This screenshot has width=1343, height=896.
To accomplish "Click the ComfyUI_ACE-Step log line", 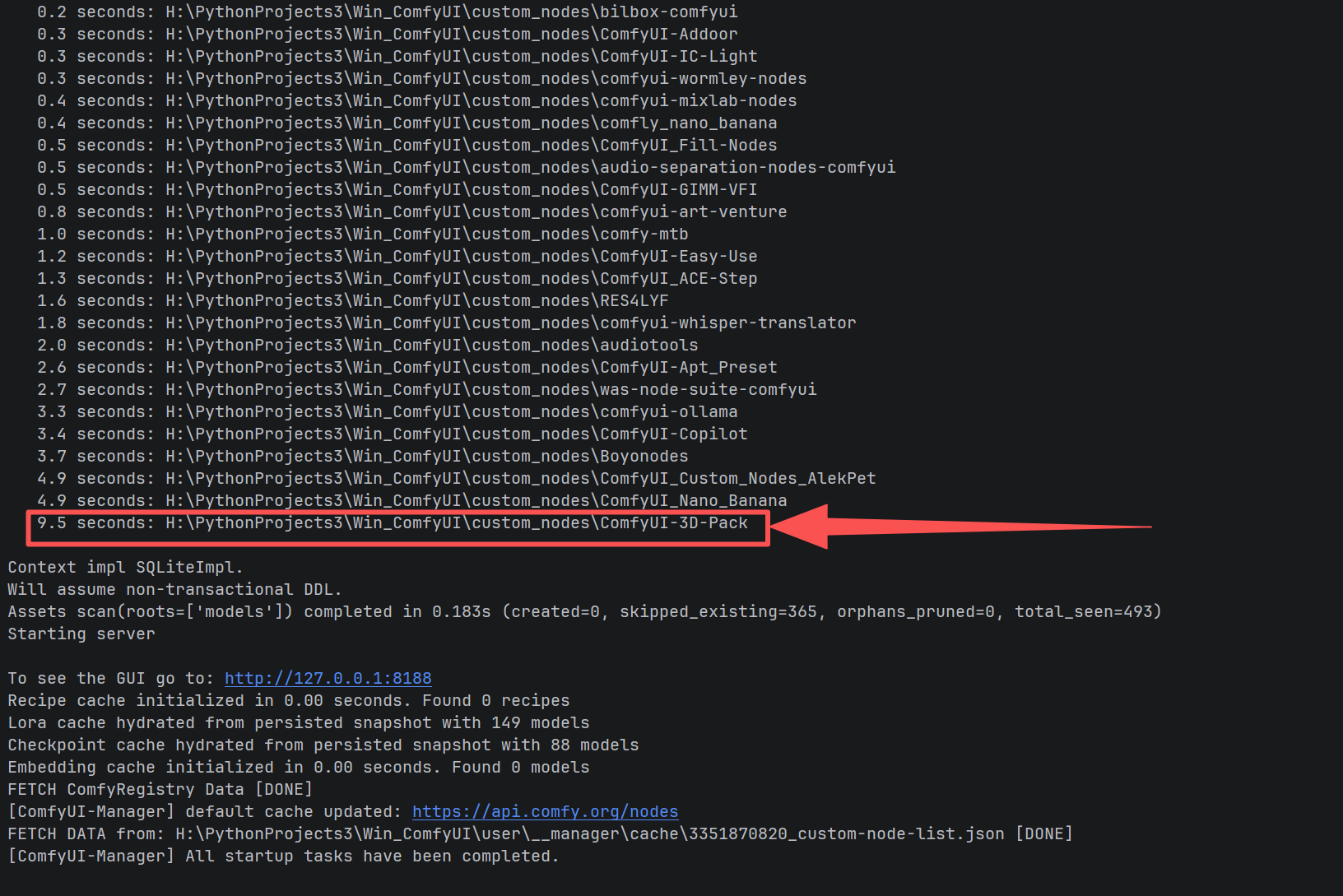I will click(397, 278).
